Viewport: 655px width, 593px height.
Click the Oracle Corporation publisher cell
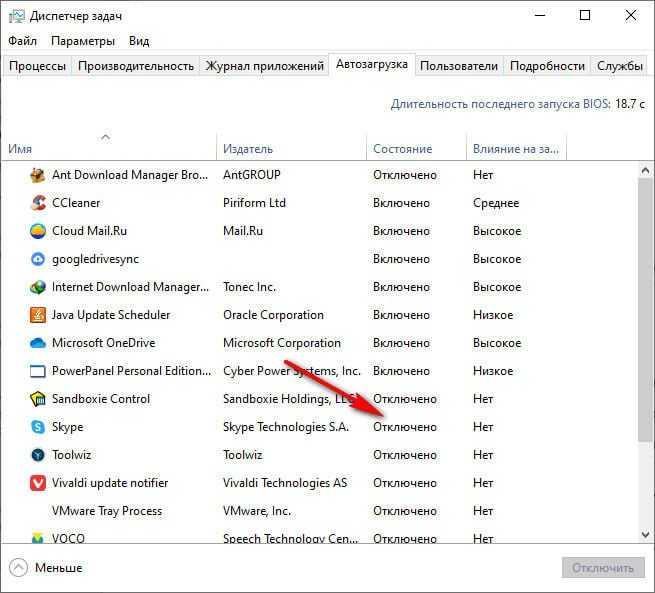pos(273,315)
